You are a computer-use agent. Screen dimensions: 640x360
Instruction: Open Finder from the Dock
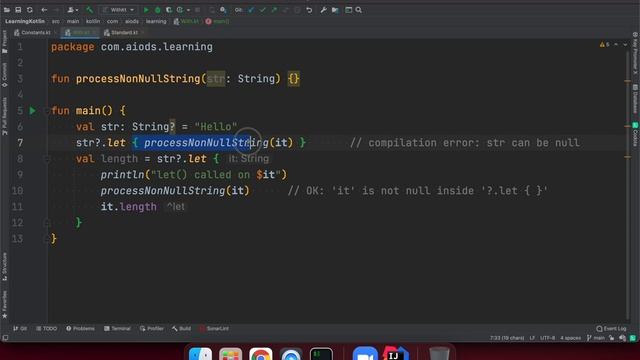200,354
